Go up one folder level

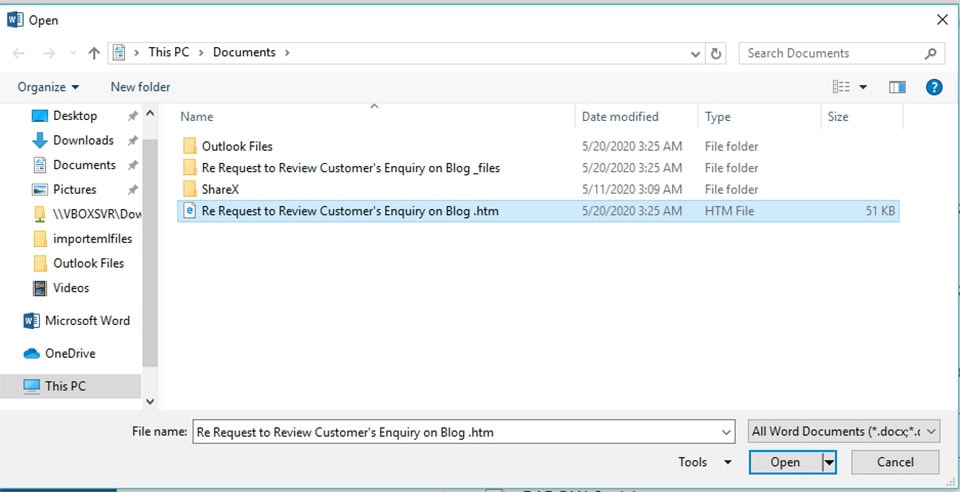tap(94, 53)
